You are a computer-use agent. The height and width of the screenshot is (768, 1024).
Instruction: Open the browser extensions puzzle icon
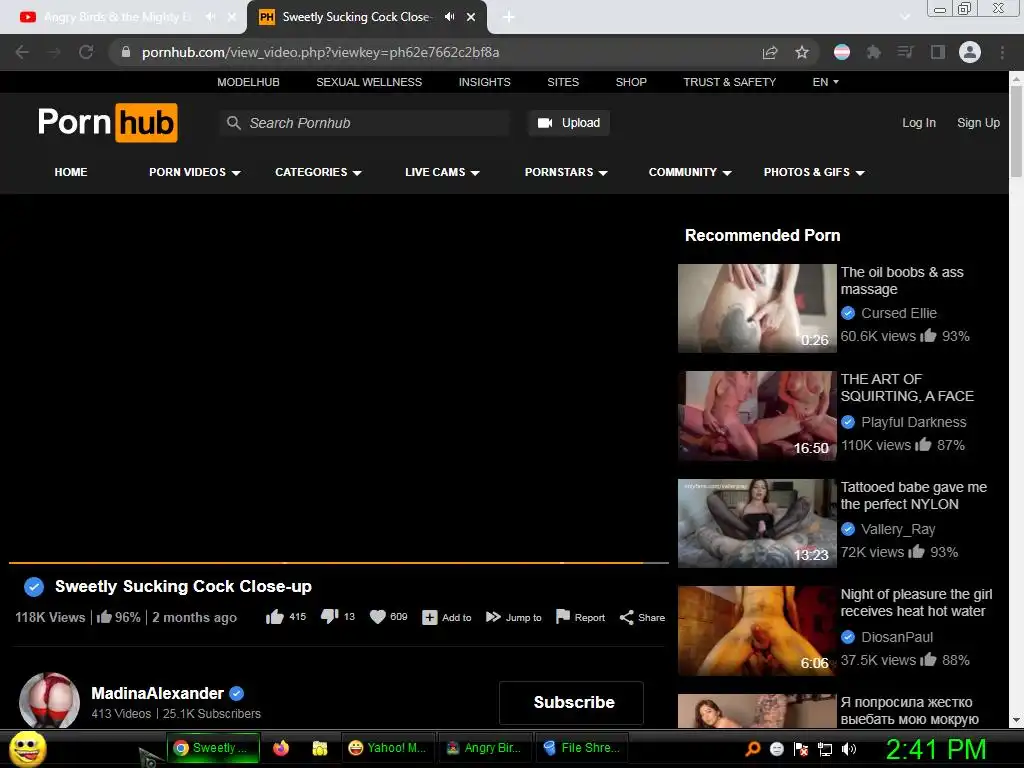[874, 52]
